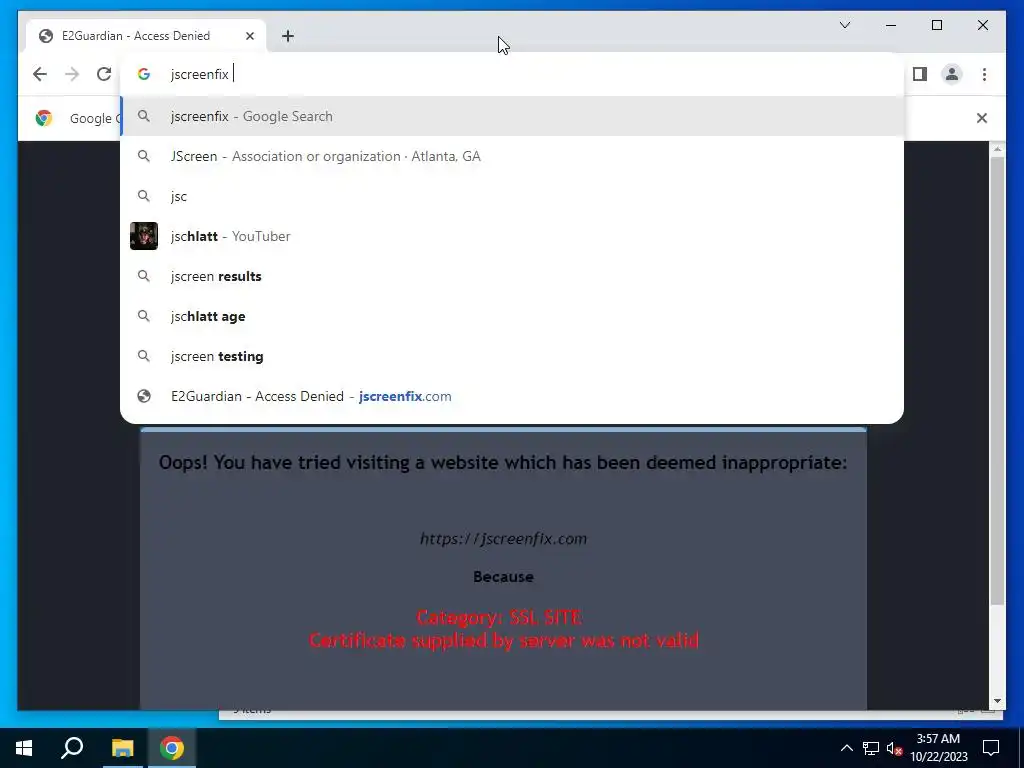Click the https://jscreenfix.com blocked URL text

(x=503, y=539)
